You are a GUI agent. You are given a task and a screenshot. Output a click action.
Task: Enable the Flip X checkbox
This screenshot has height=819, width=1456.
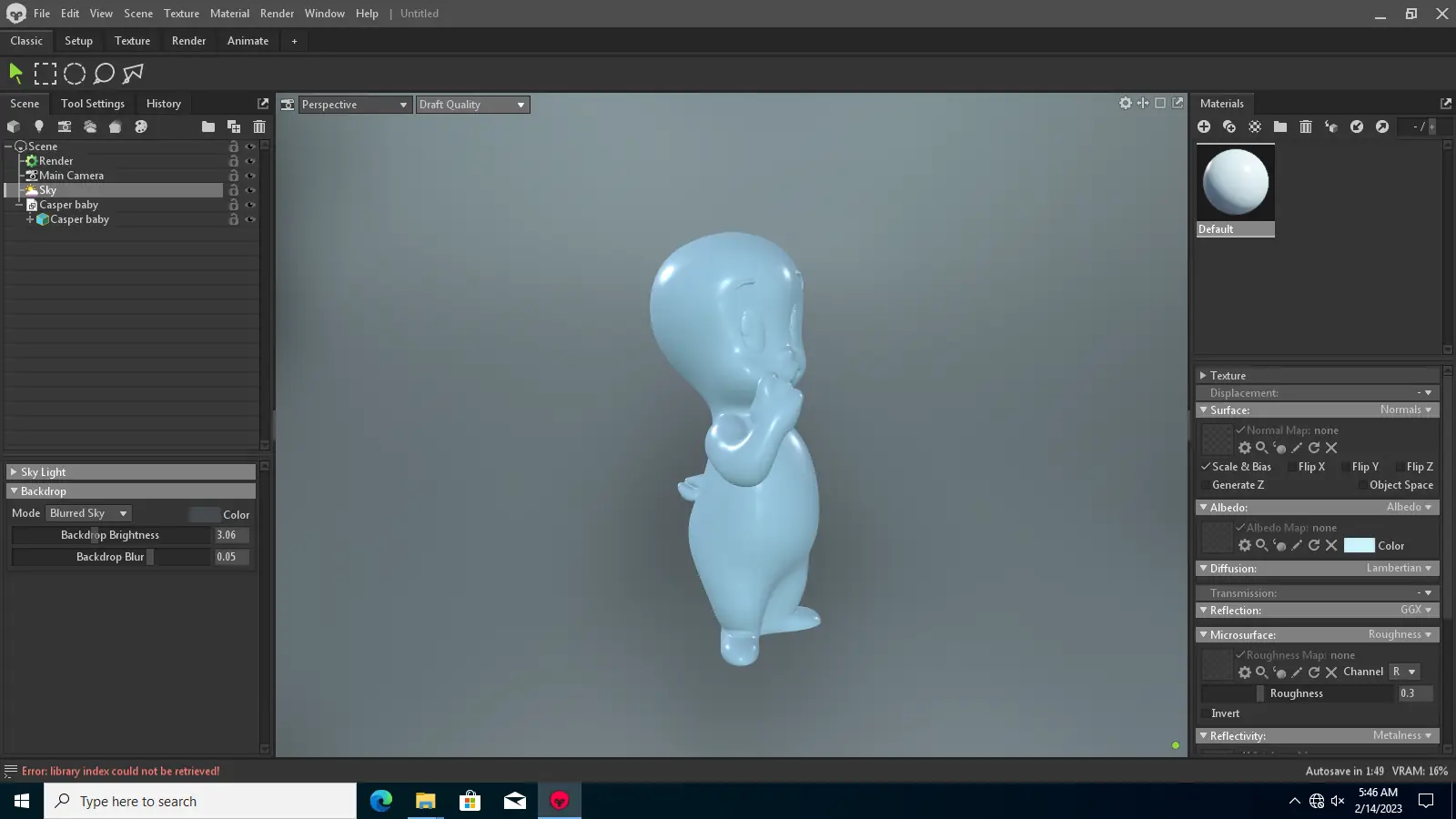click(1292, 467)
